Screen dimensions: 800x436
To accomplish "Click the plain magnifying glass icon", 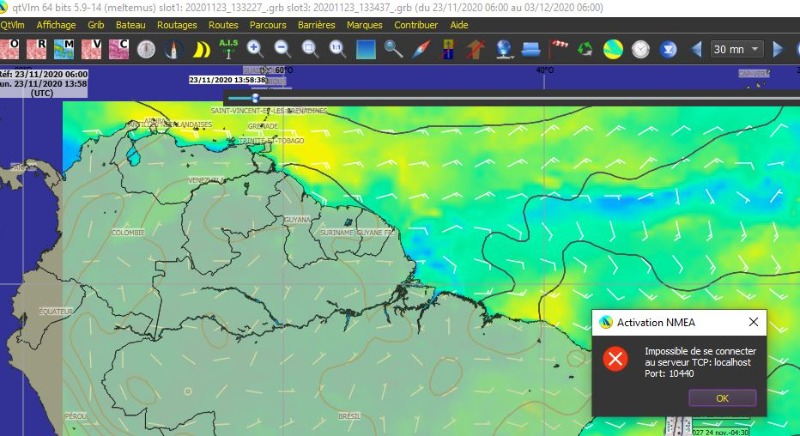I will [x=393, y=49].
